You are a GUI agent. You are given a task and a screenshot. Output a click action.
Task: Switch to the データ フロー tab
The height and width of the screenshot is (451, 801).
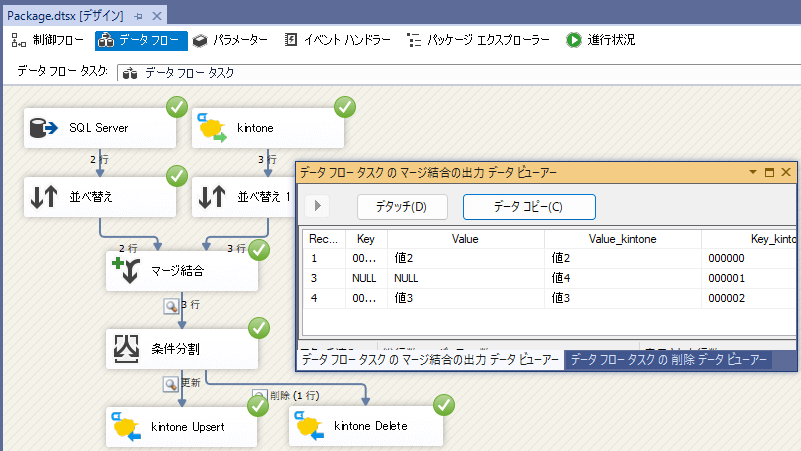pos(141,40)
